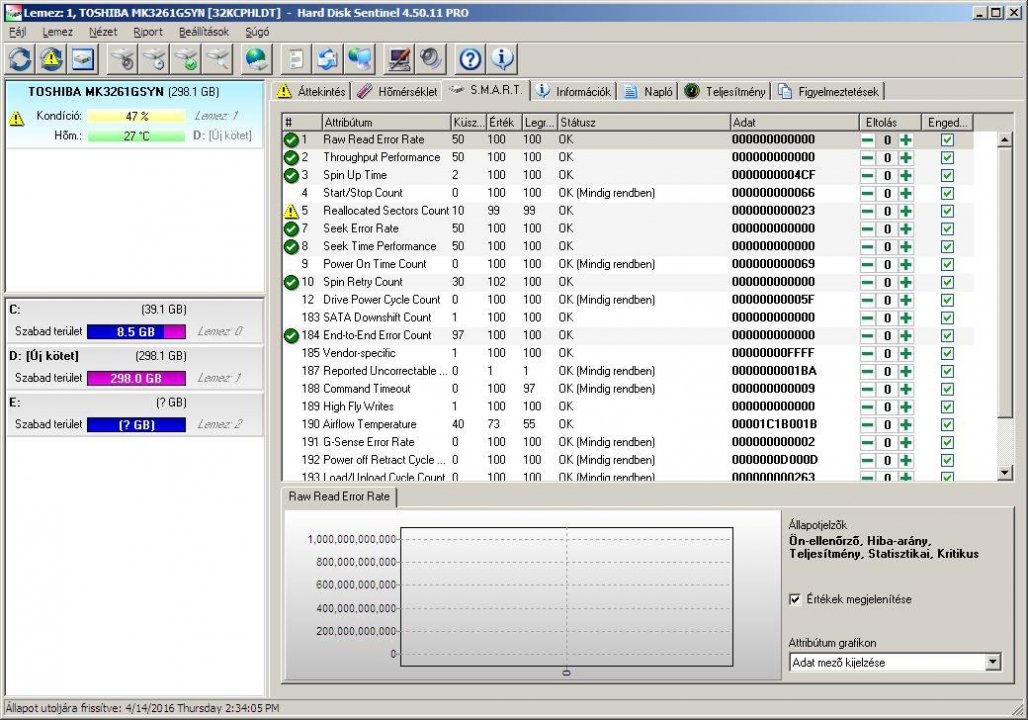Click green check icon of Raw Read Error Rate
The height and width of the screenshot is (720, 1028).
pos(291,140)
